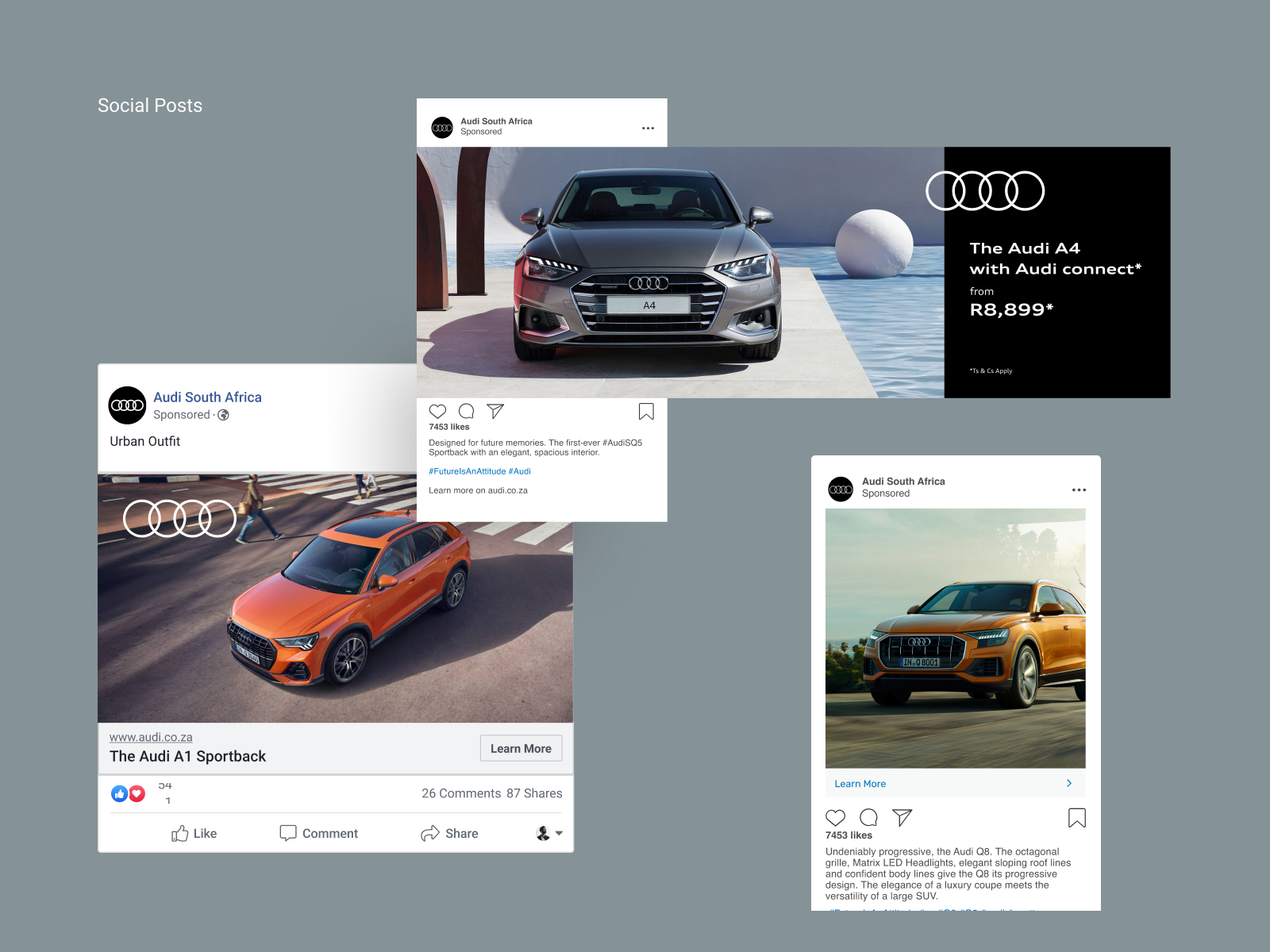The image size is (1270, 952).
Task: Click the Audi avatar on the Q8 Instagram post
Action: (841, 489)
